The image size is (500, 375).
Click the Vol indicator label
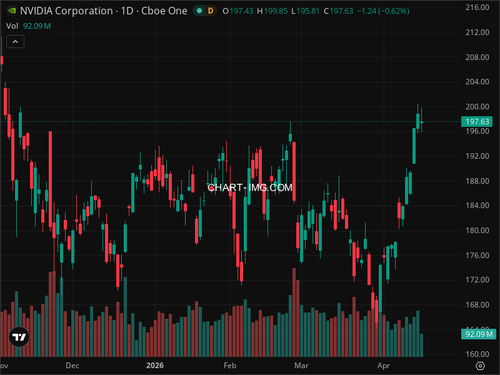coord(12,26)
